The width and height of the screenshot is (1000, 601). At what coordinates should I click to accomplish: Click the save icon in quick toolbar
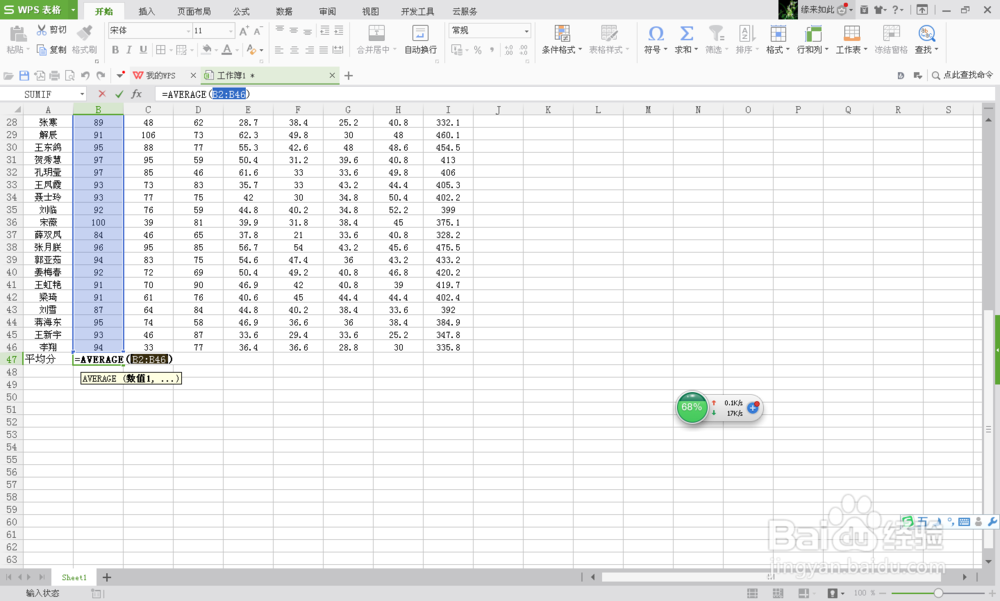point(24,75)
